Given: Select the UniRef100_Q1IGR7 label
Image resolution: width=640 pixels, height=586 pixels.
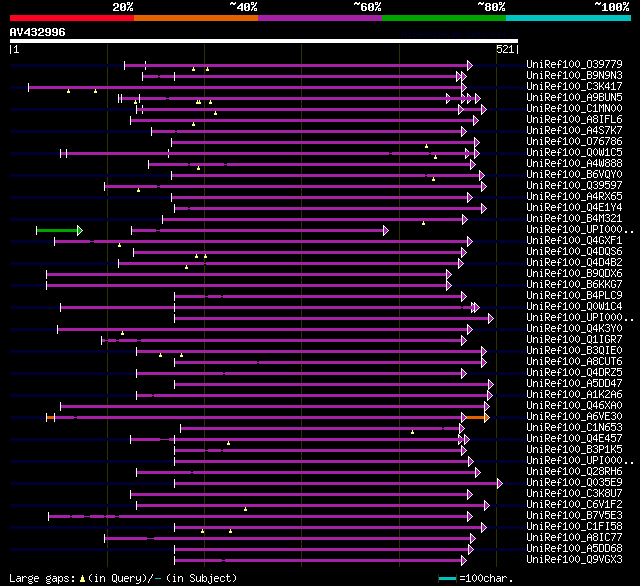Looking at the screenshot, I should click(x=574, y=340).
